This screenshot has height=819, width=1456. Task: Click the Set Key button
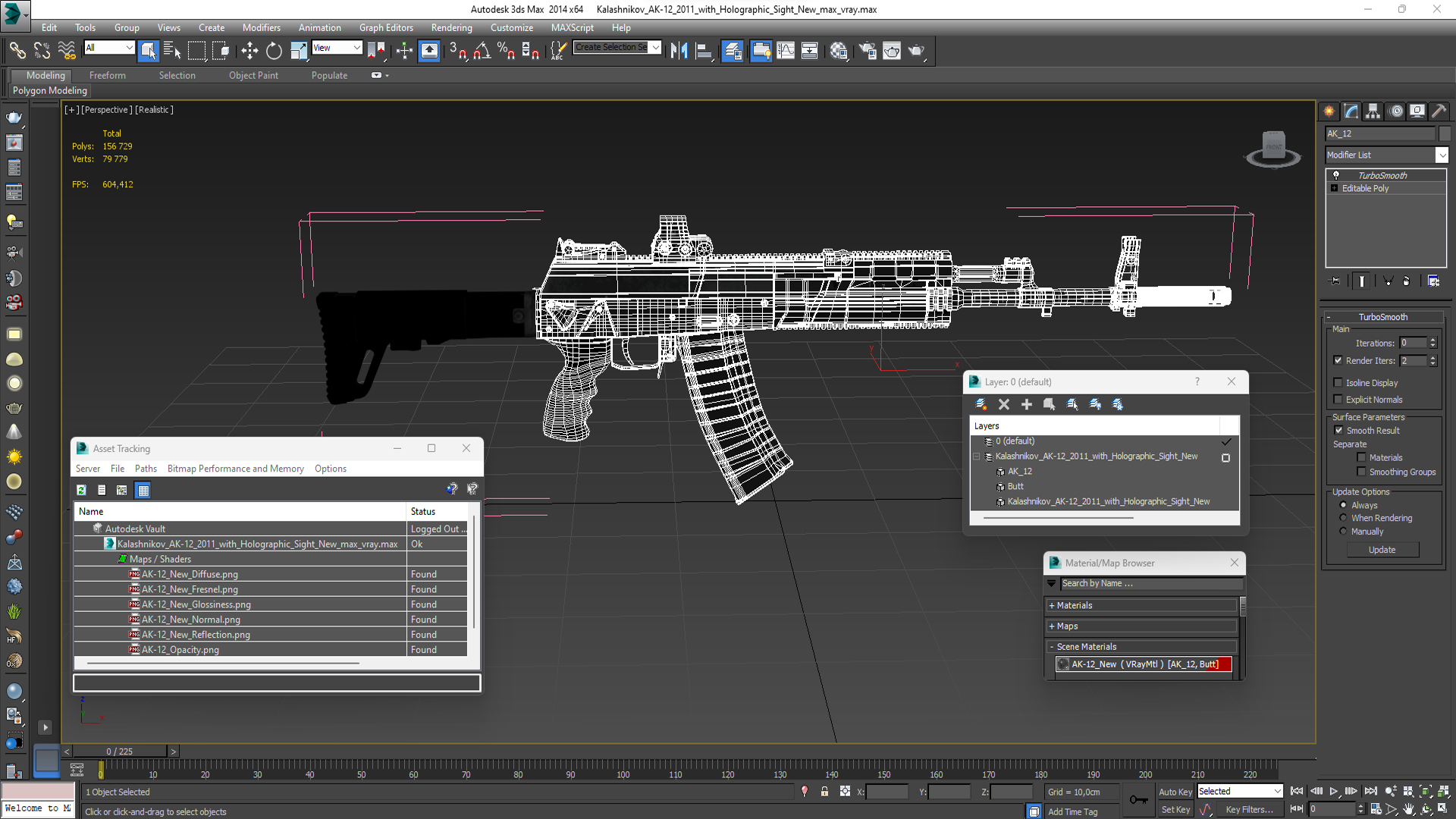coord(1175,810)
